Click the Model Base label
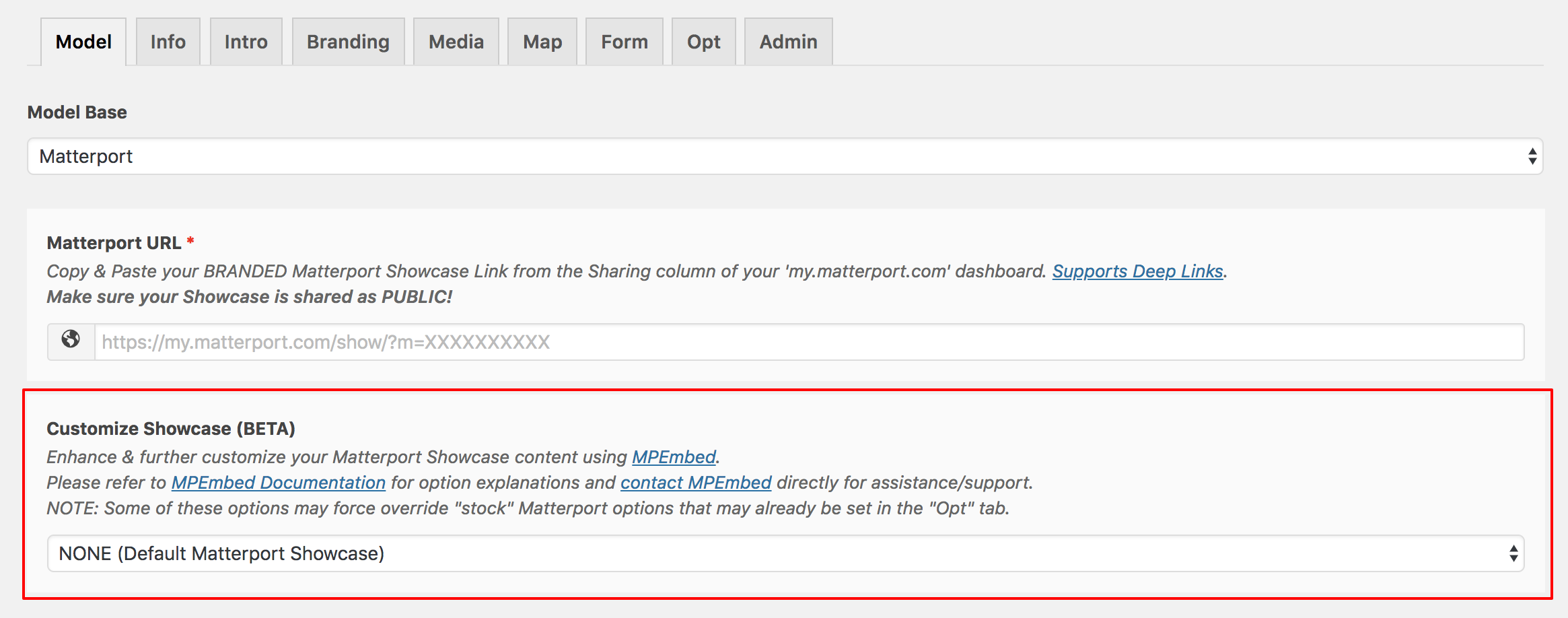 77,112
